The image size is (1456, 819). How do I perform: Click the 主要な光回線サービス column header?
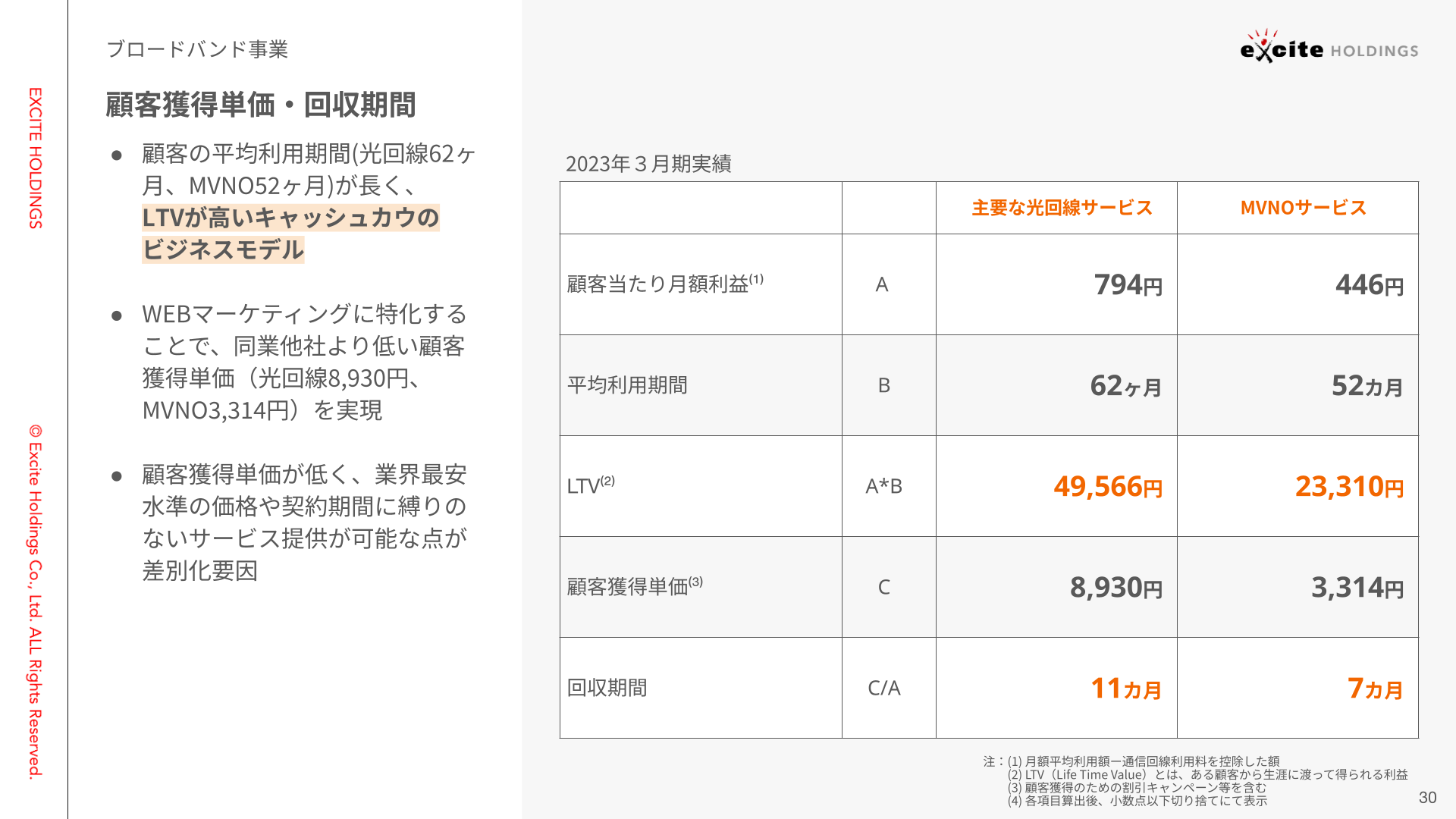coord(1062,208)
